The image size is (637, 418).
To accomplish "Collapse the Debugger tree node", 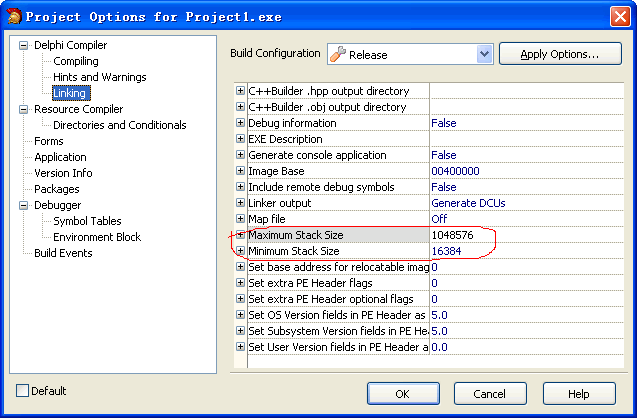I will click(24, 205).
